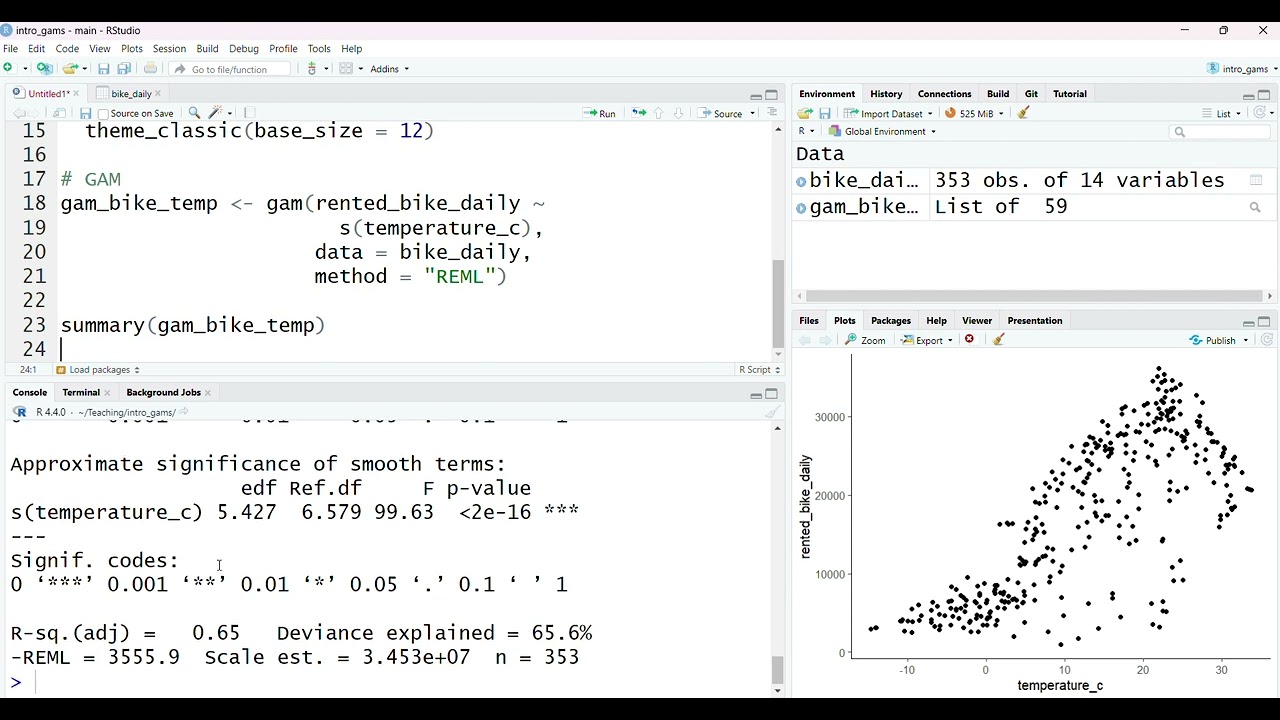Switch to the Terminal tab
The height and width of the screenshot is (720, 1280).
pos(80,393)
